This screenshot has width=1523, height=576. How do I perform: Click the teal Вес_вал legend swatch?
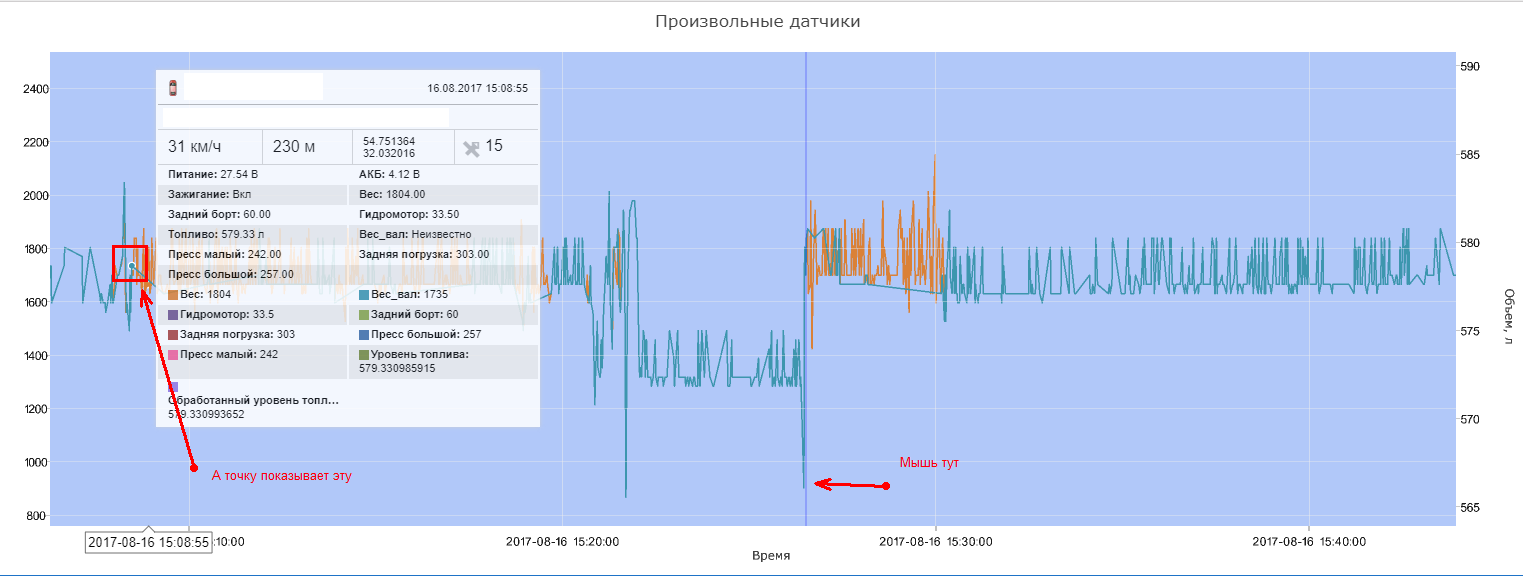[x=364, y=295]
